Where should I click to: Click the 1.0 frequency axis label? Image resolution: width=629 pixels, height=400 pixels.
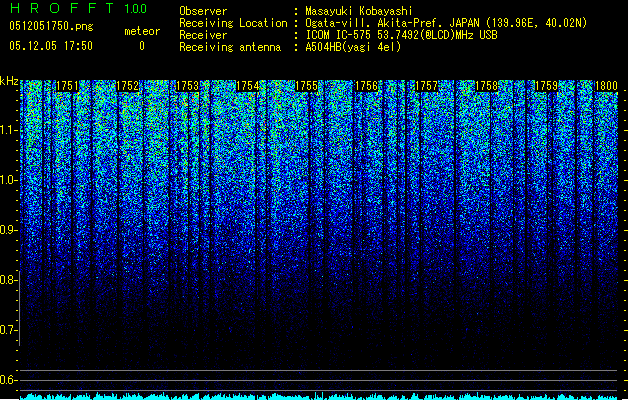point(9,180)
